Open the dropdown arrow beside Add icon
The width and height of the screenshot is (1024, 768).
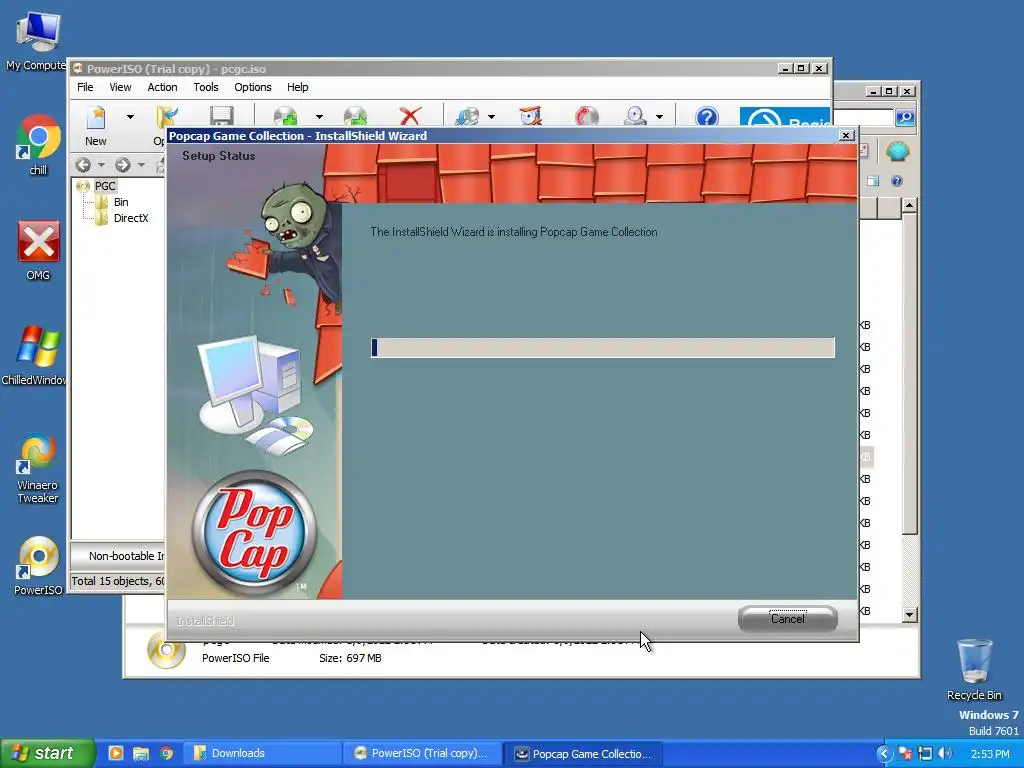click(x=319, y=117)
